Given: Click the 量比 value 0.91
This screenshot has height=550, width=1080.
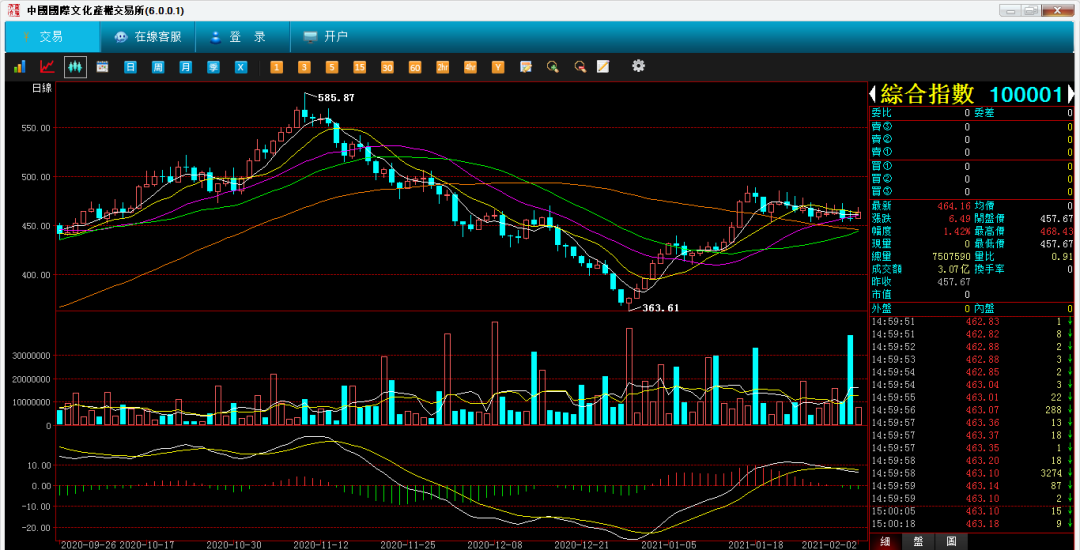Looking at the screenshot, I should [1063, 256].
